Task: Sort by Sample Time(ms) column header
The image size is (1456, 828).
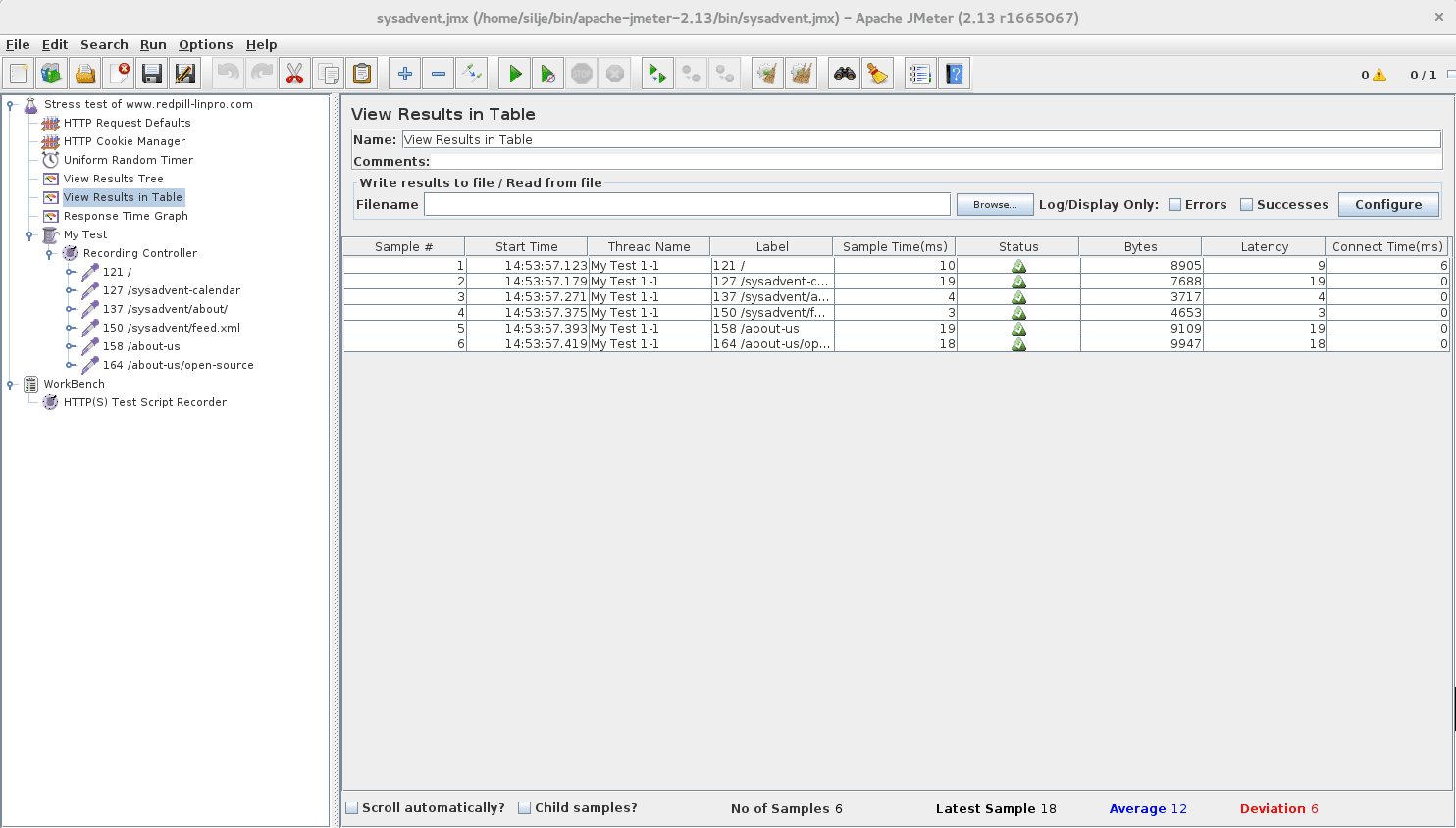Action: (x=895, y=247)
